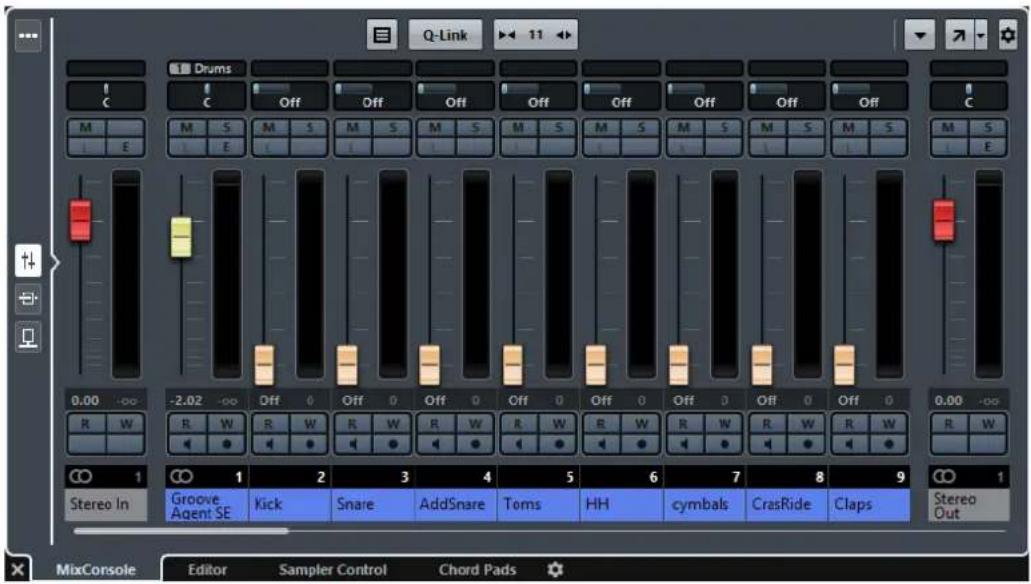Click the three-dots toolbar button top left
Screen dimensions: 1031x584
(28, 36)
